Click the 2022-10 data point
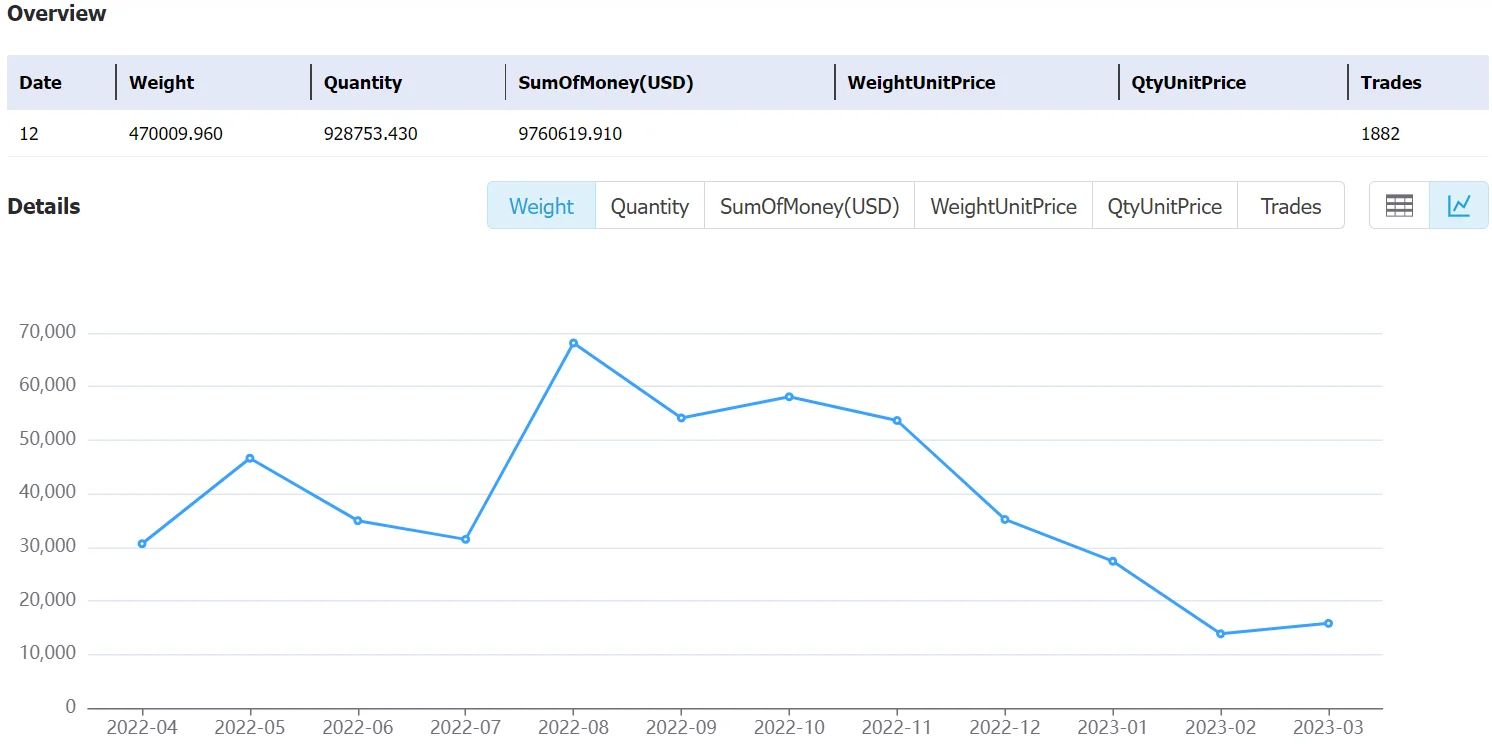1492x744 pixels. tap(789, 397)
